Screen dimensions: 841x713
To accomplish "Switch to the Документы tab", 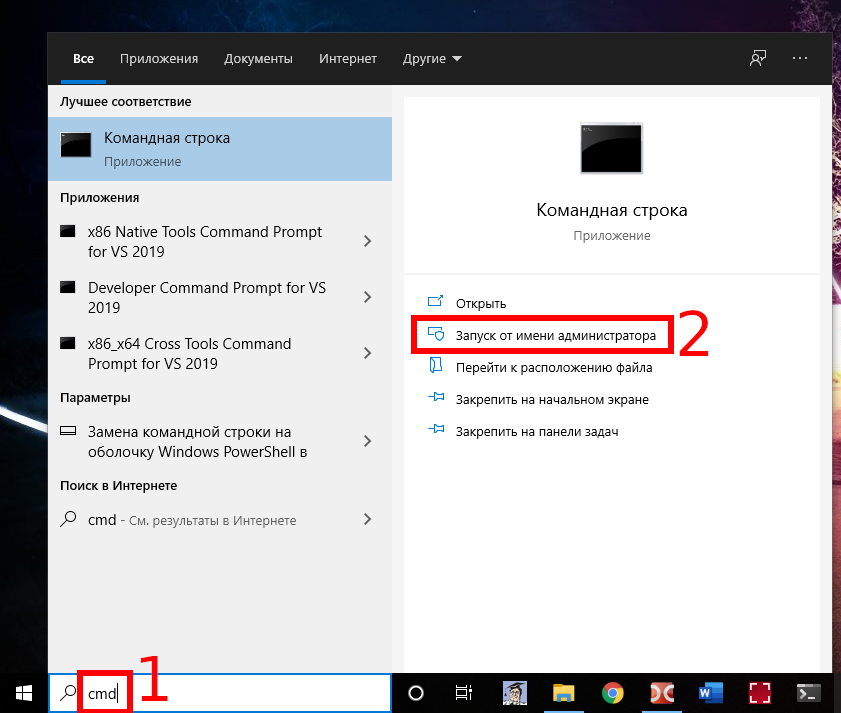I will [x=258, y=59].
